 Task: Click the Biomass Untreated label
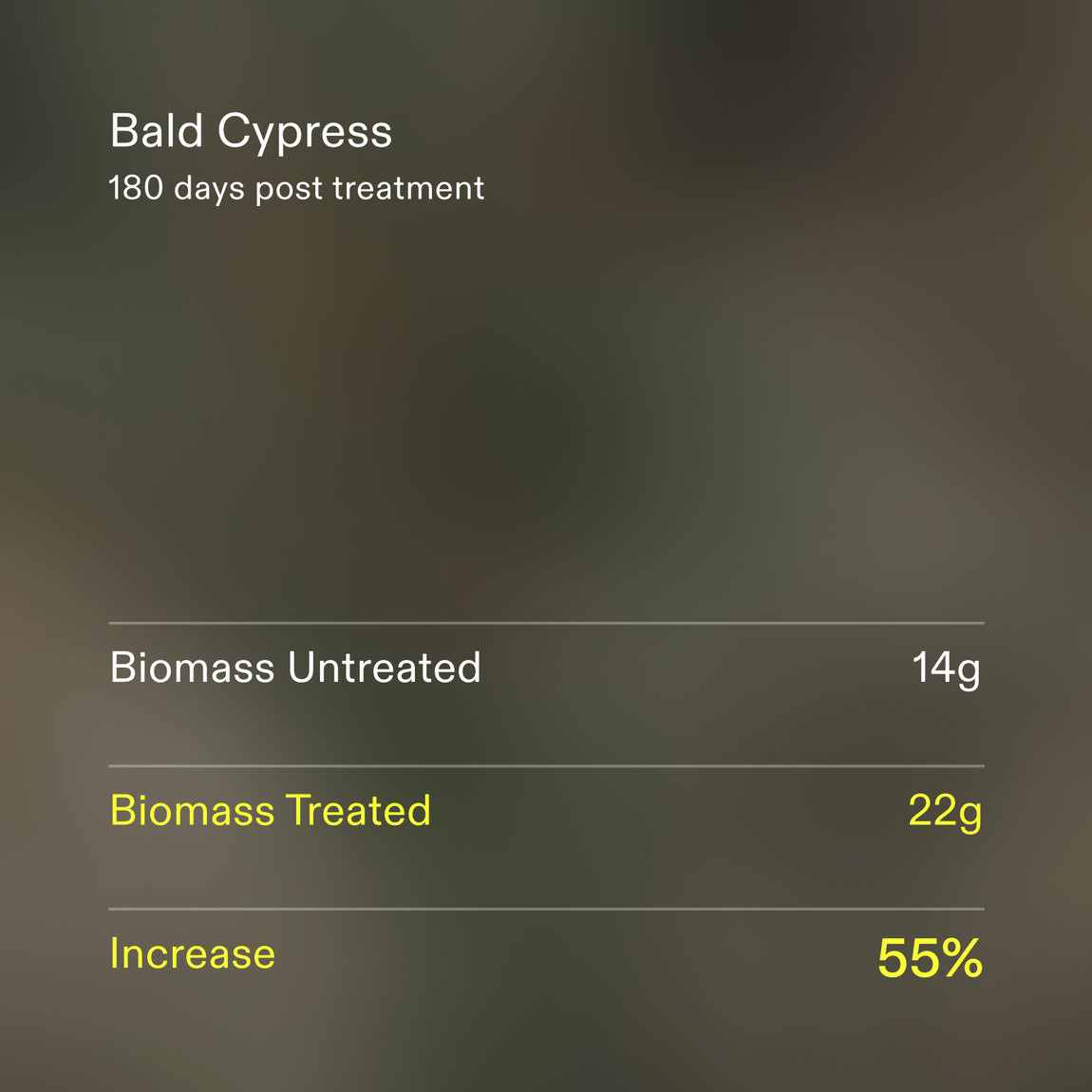click(295, 668)
